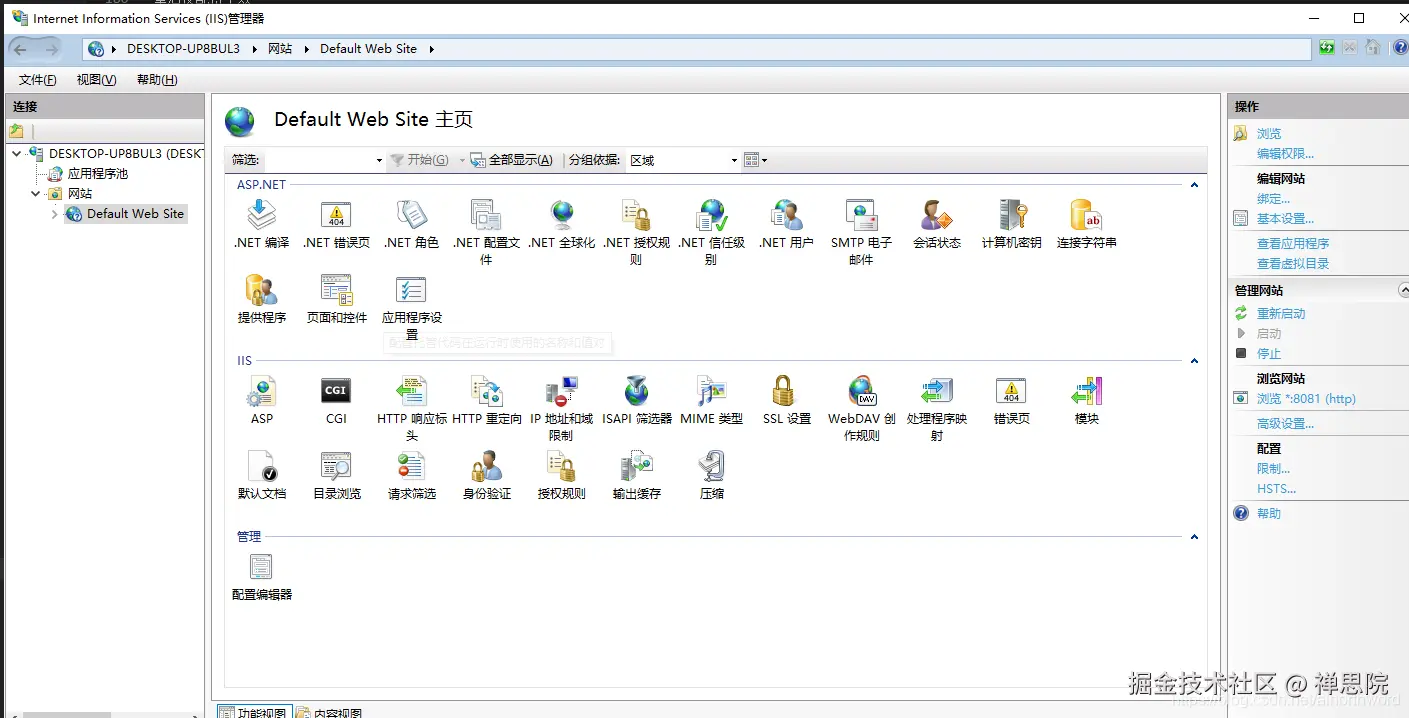This screenshot has width=1409, height=718.
Task: Open the 身份验证 feature
Action: (x=486, y=467)
